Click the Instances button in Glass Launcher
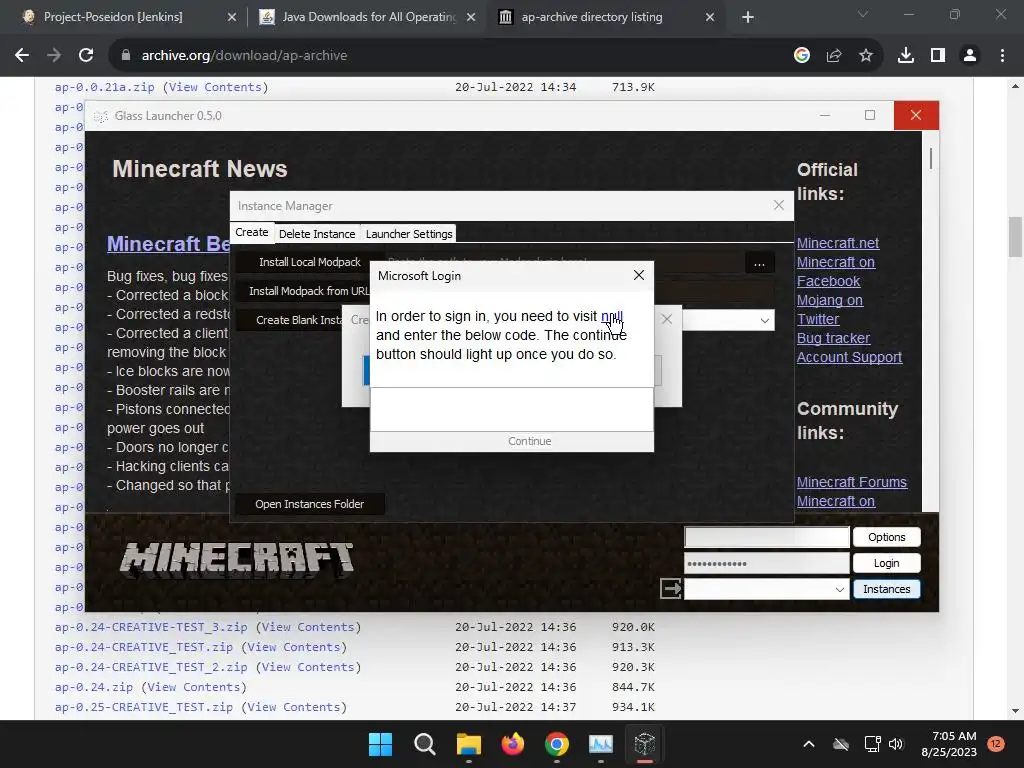1024x768 pixels. click(886, 589)
